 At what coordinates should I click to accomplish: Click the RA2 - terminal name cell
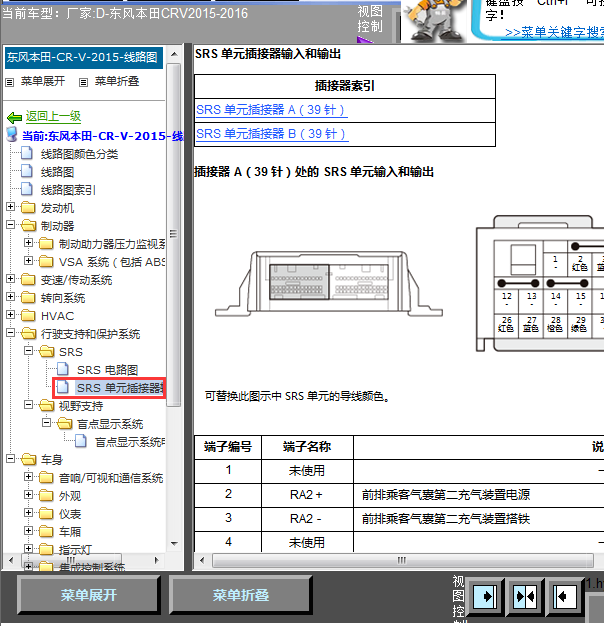(x=307, y=519)
